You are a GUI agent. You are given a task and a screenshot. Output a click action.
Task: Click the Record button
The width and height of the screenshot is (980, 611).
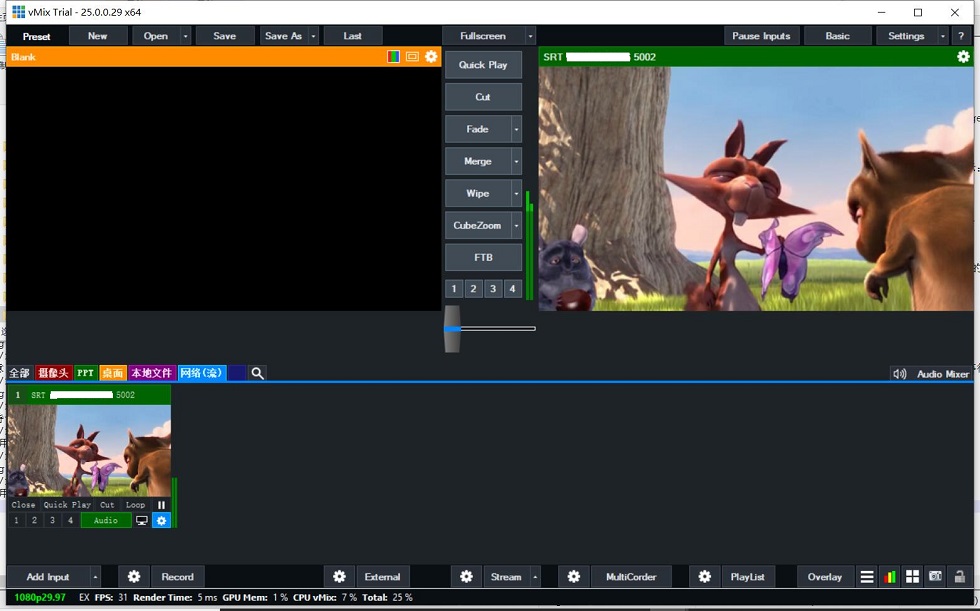click(x=178, y=577)
